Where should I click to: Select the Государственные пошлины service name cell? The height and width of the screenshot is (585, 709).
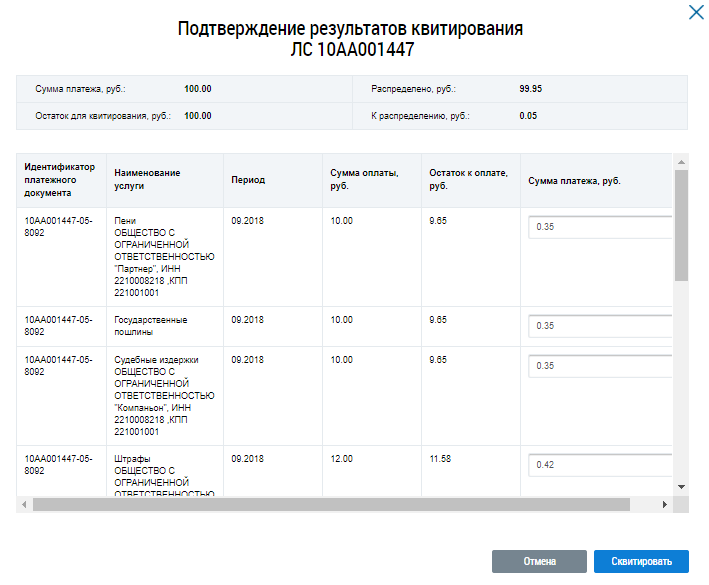[150, 326]
